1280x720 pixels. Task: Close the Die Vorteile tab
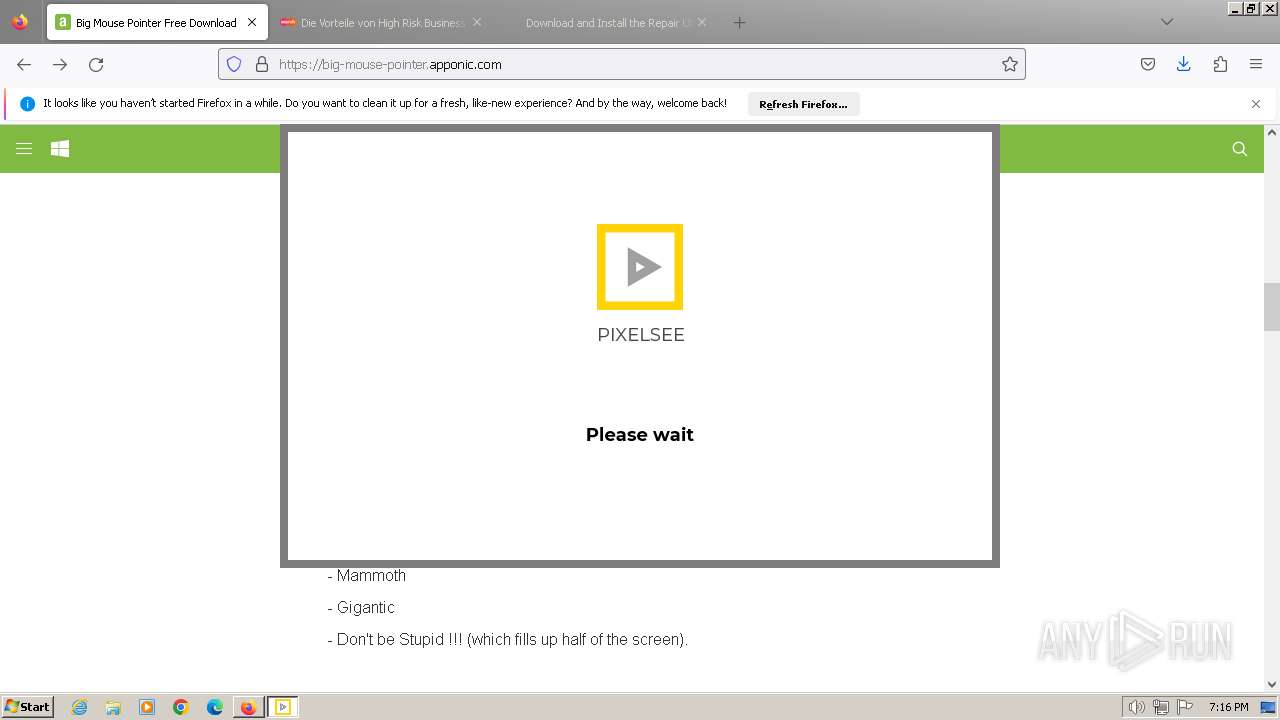(477, 22)
